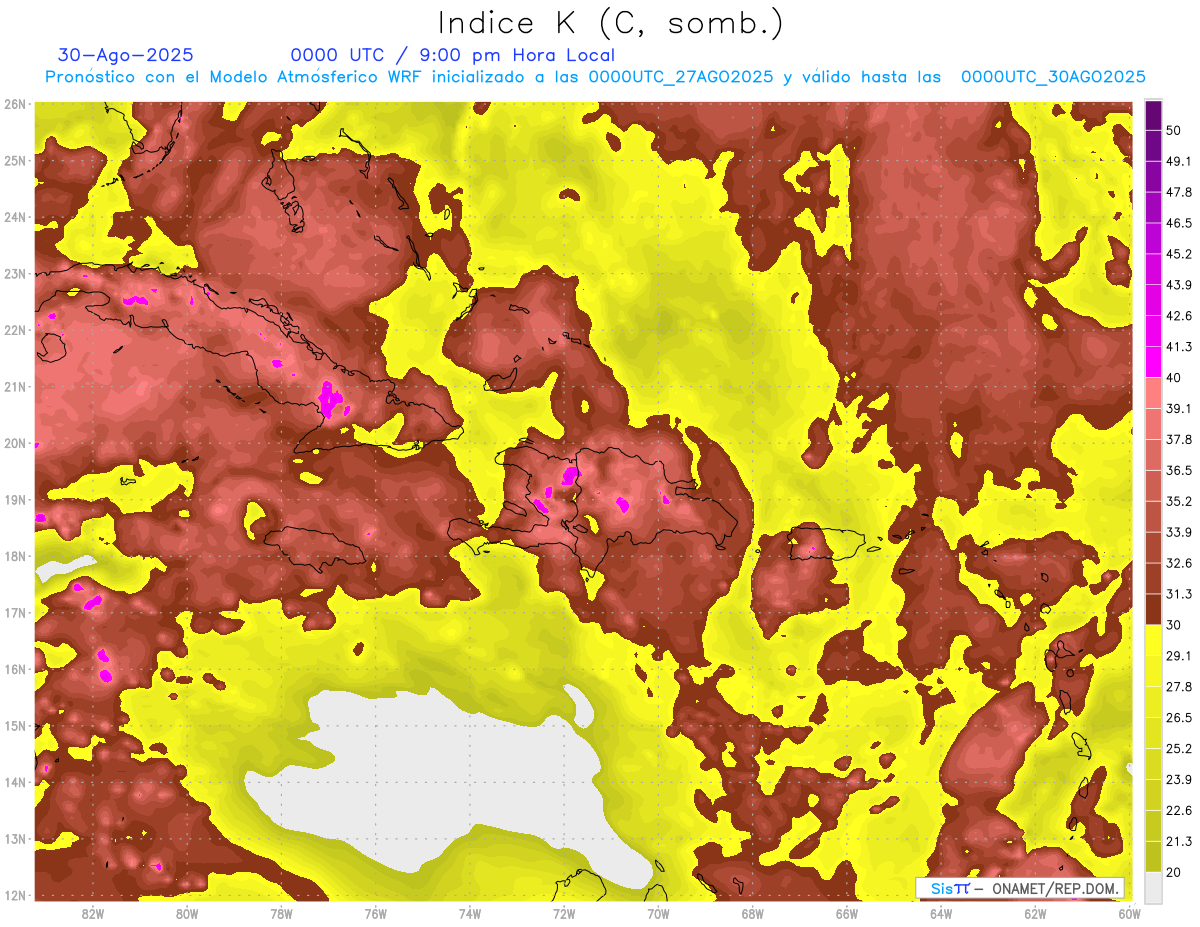Click the '29.1' color scale label
Screen dimensions: 1200x927
tap(1178, 655)
